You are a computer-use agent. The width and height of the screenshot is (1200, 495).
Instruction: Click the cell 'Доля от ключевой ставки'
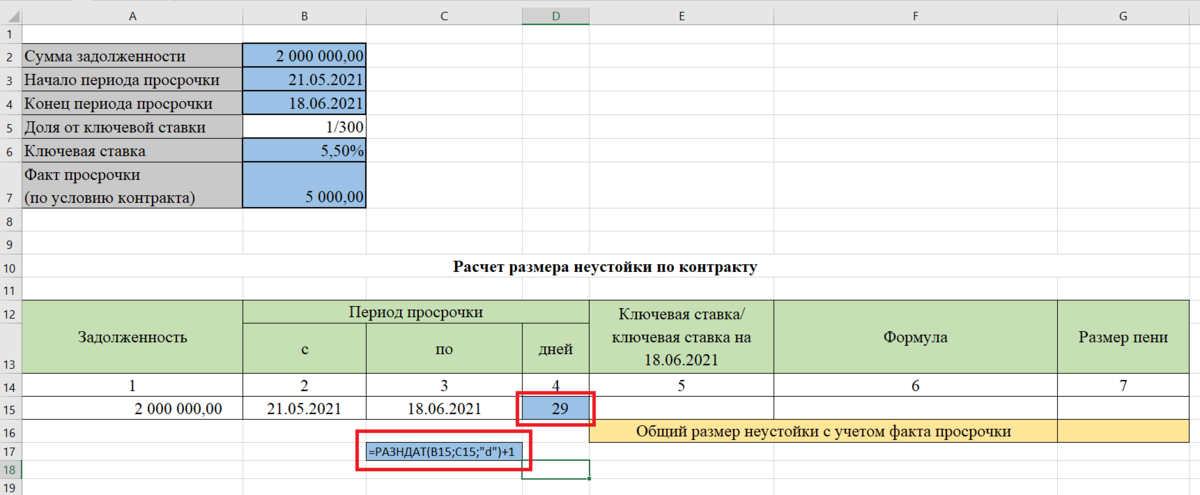coord(132,127)
